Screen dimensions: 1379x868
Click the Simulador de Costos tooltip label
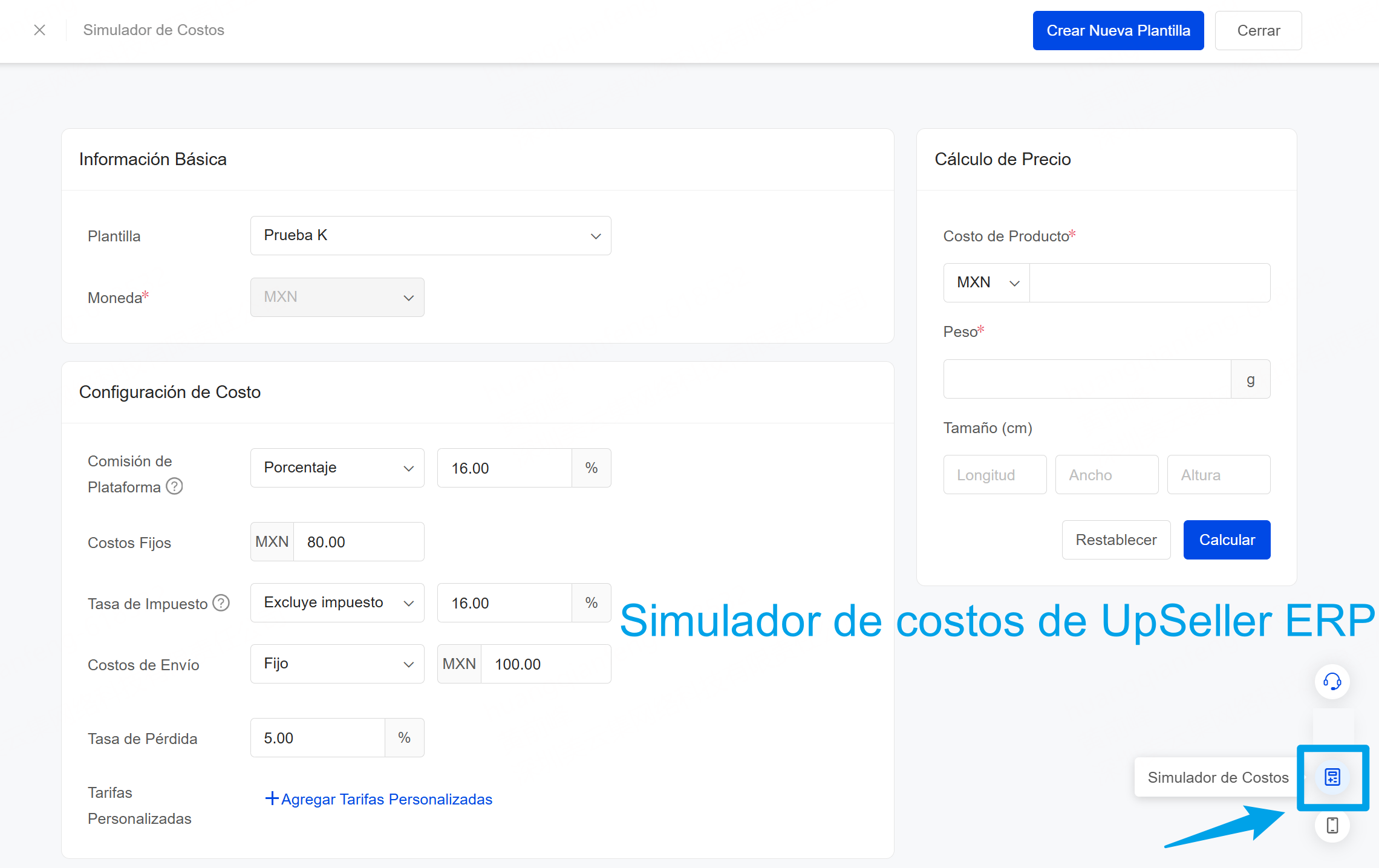(x=1218, y=777)
